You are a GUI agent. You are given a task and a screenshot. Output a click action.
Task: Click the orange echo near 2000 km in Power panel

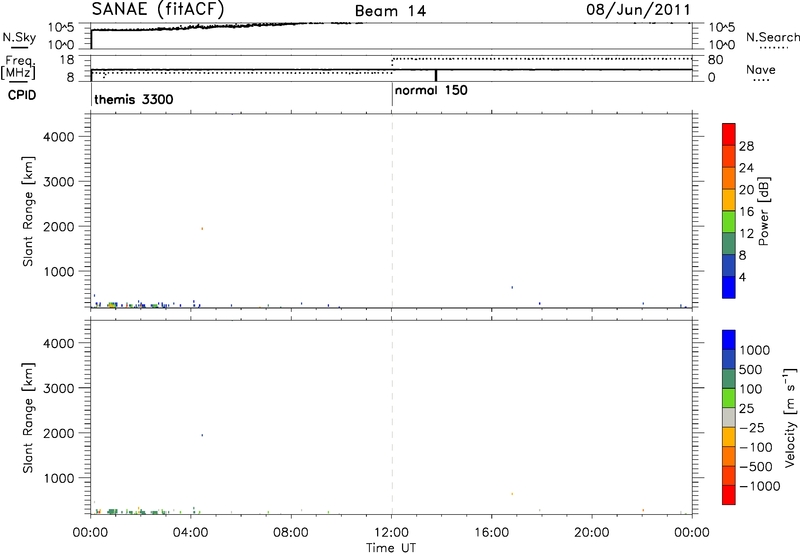tap(202, 229)
